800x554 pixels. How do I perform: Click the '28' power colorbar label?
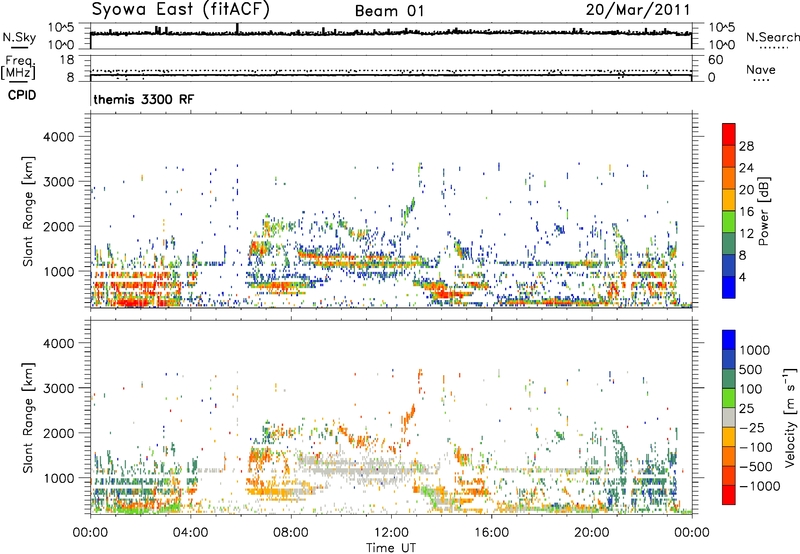click(746, 146)
